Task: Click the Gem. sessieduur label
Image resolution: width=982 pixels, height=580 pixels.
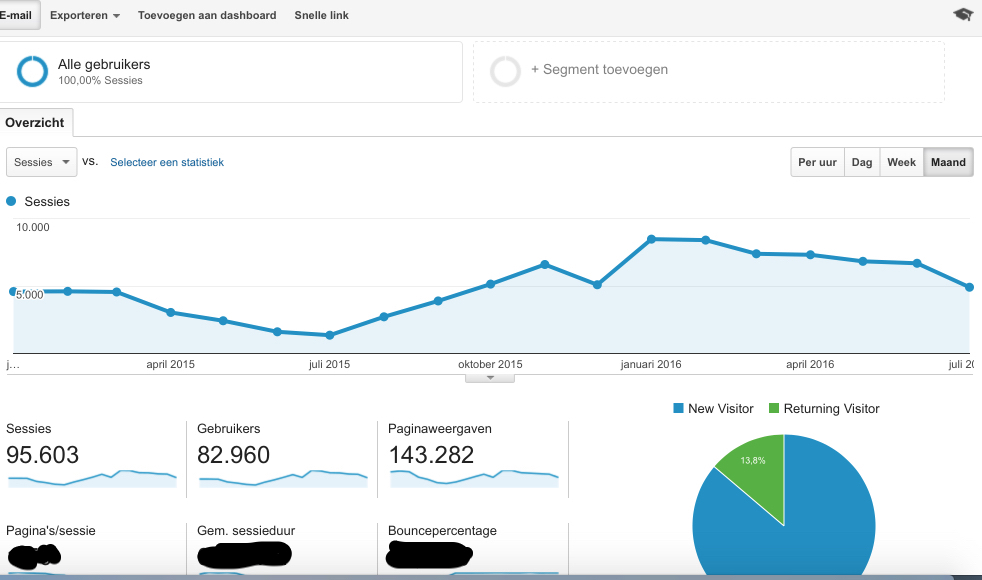Action: point(246,531)
